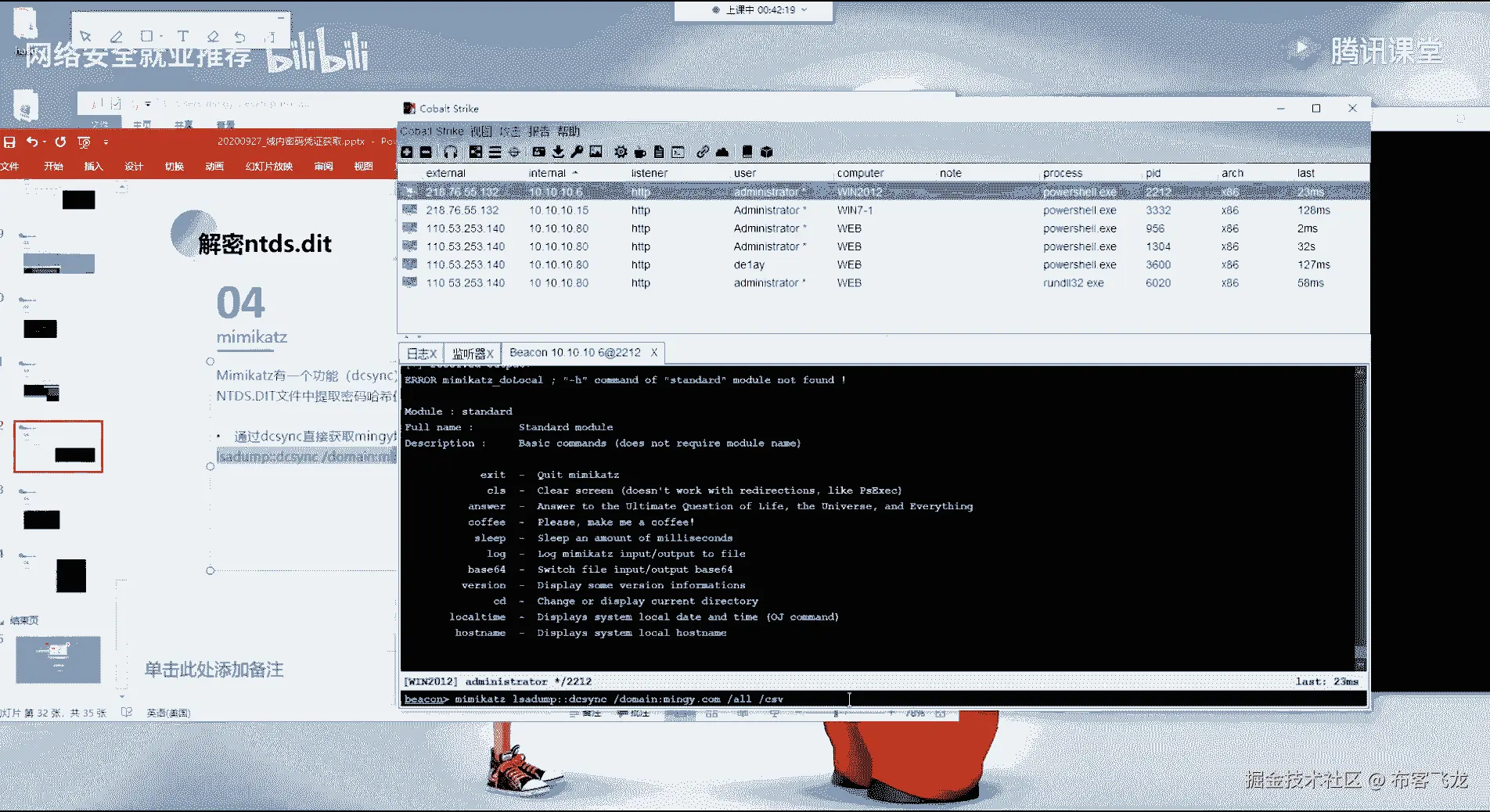Open Listeners with the headphones icon
Image resolution: width=1490 pixels, height=812 pixels.
coord(451,152)
